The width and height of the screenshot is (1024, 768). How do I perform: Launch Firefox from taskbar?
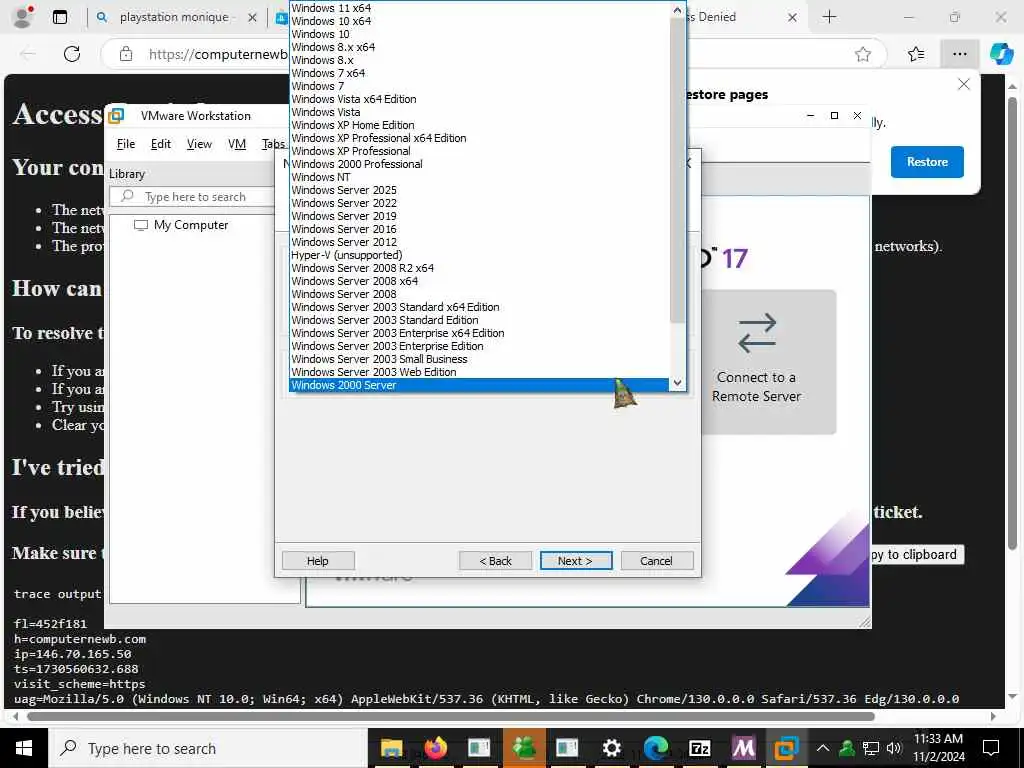tap(435, 748)
